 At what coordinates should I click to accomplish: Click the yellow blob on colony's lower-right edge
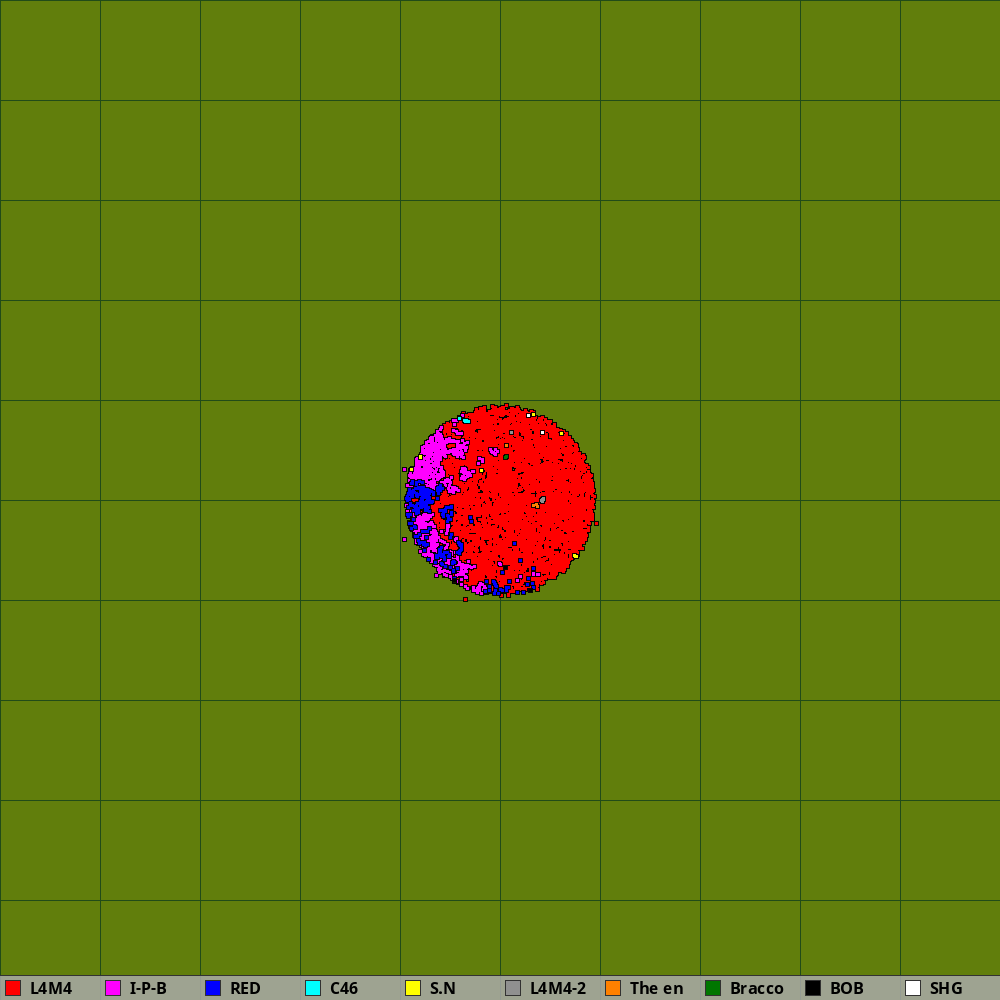575,556
